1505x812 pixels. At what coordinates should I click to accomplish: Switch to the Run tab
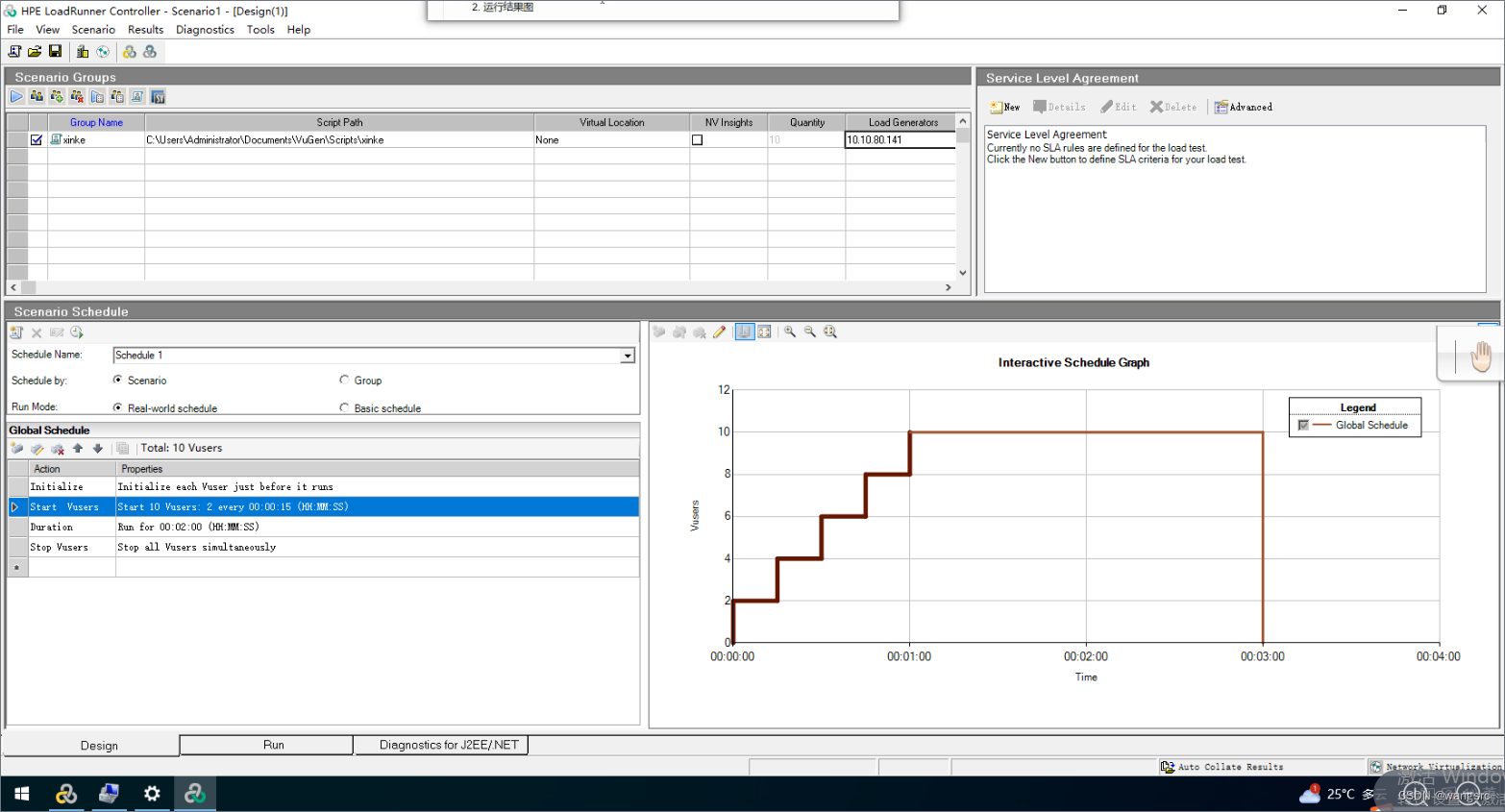coord(266,745)
